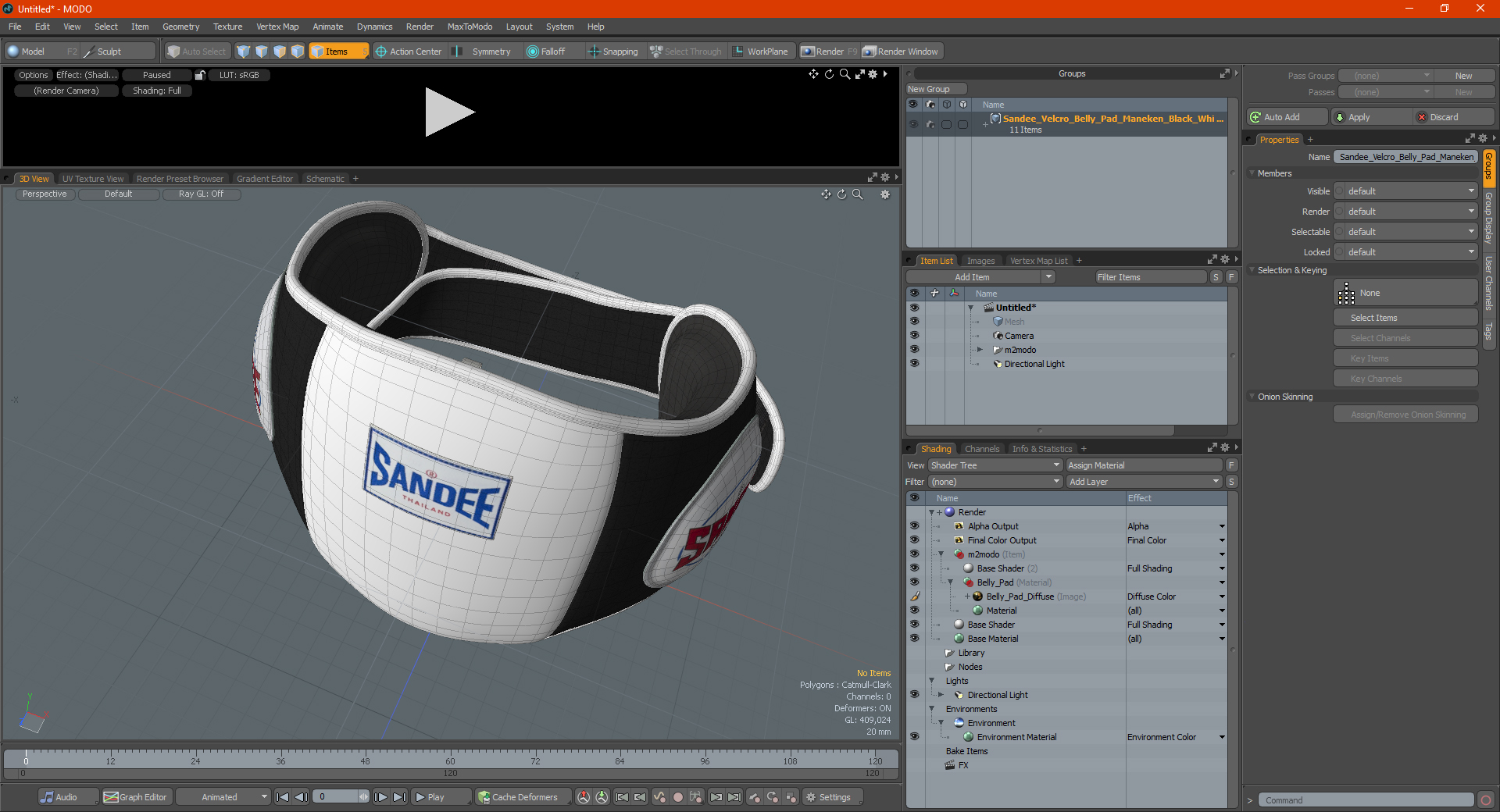1500x812 pixels.
Task: Click the Play button
Action: click(441, 797)
